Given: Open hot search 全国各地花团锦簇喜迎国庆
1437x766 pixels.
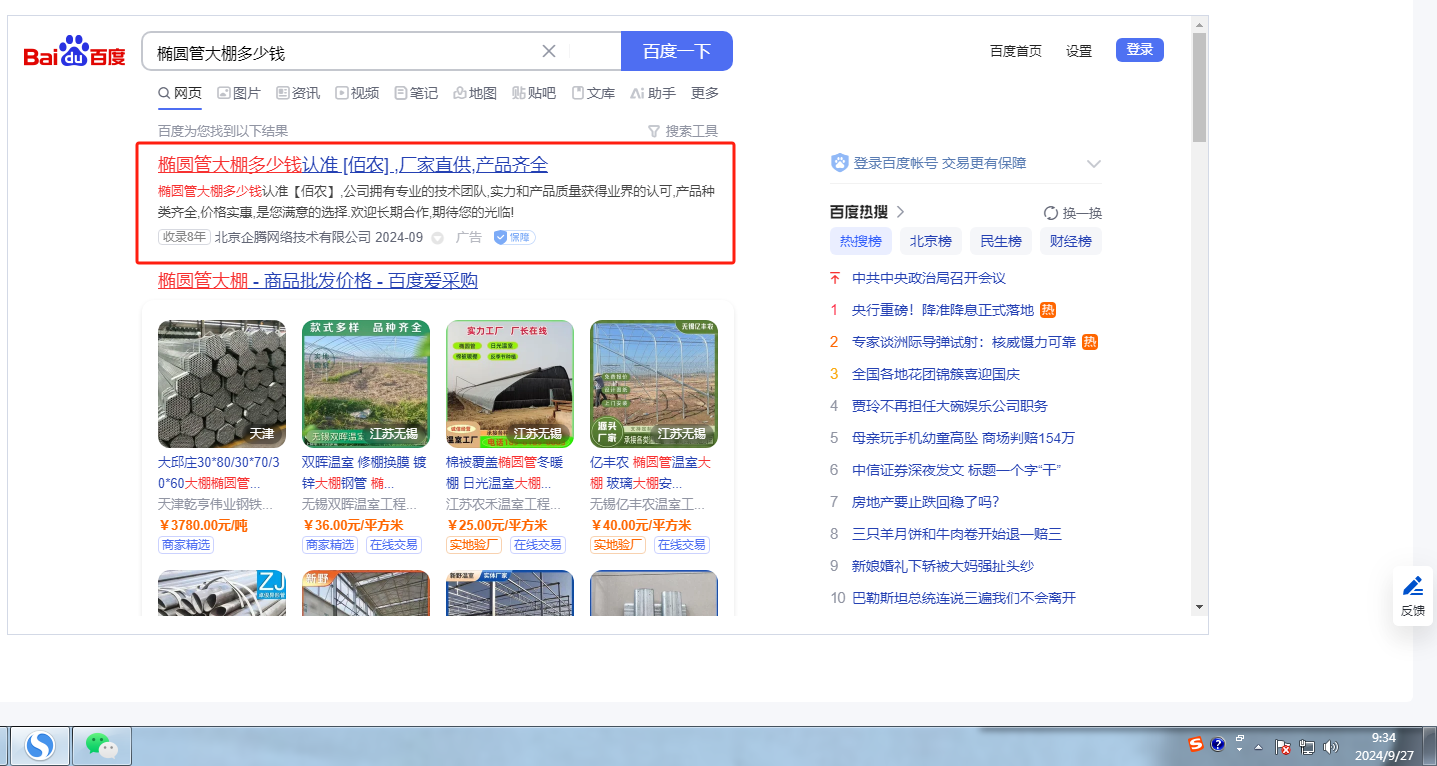Looking at the screenshot, I should click(x=936, y=374).
